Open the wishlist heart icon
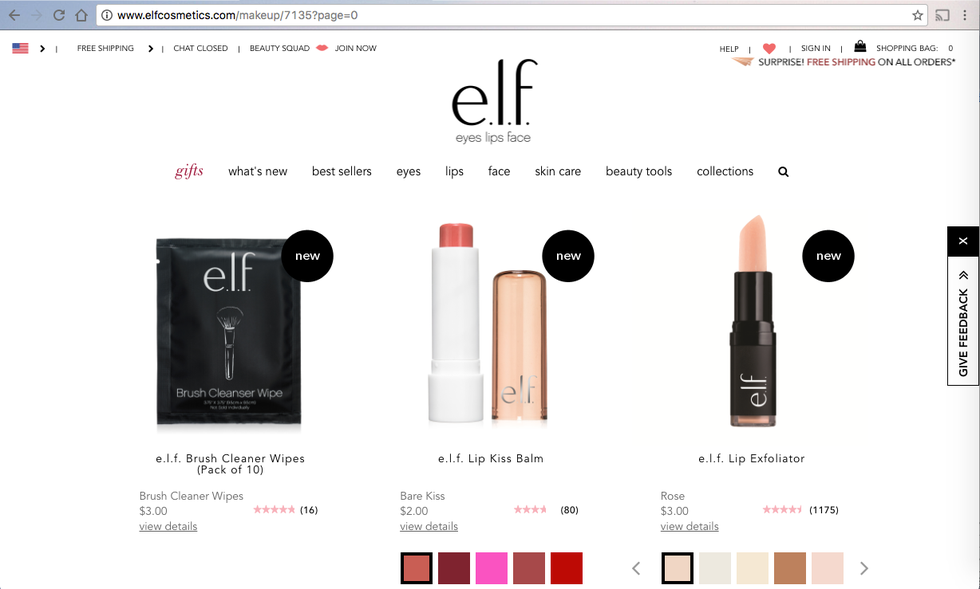Viewport: 980px width, 589px height. coord(769,48)
